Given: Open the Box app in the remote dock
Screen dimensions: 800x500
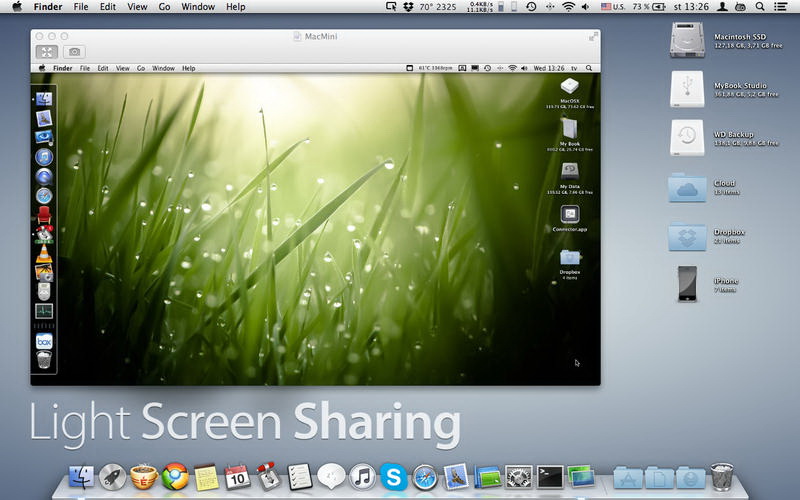Looking at the screenshot, I should click(x=44, y=341).
